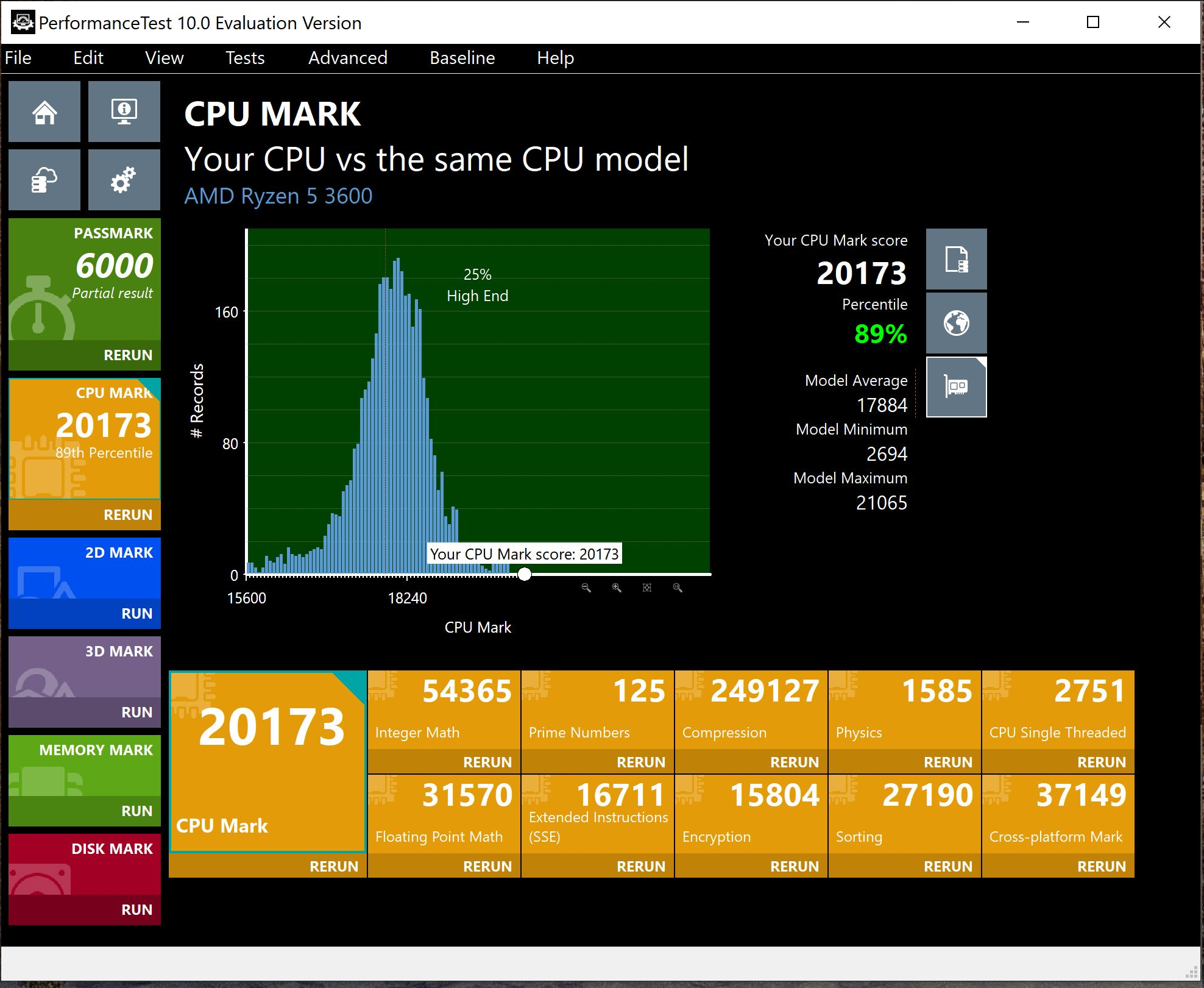
Task: Click the world comparison globe icon
Action: 956,323
